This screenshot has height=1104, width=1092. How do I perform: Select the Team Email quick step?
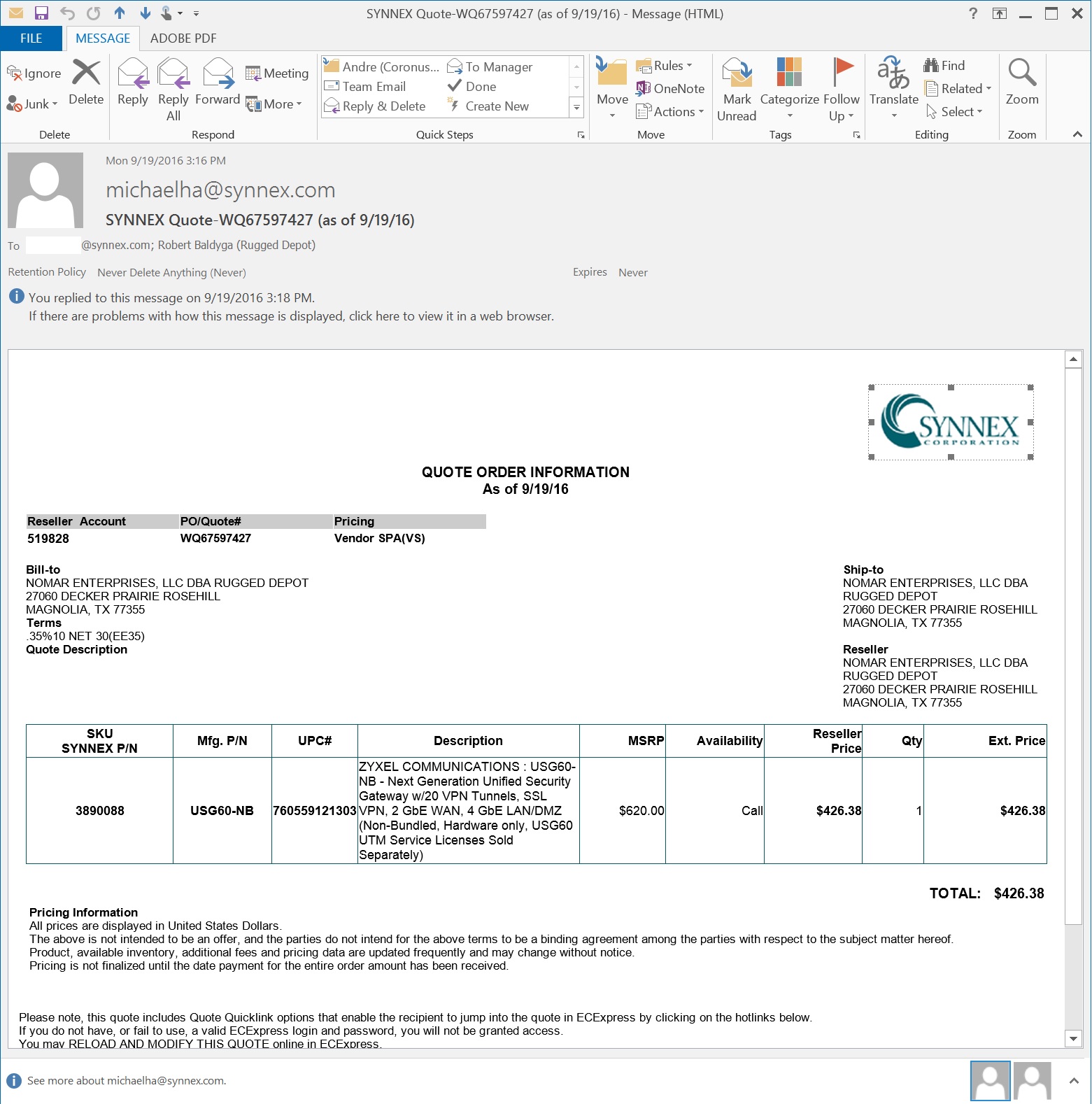click(x=365, y=87)
